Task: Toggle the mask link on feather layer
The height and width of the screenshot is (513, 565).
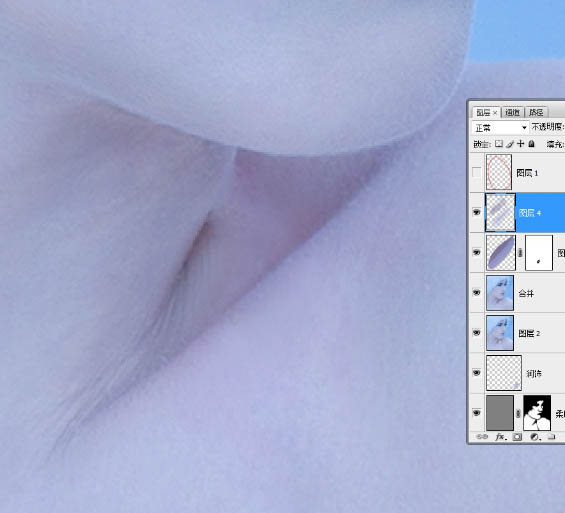Action: pos(520,253)
